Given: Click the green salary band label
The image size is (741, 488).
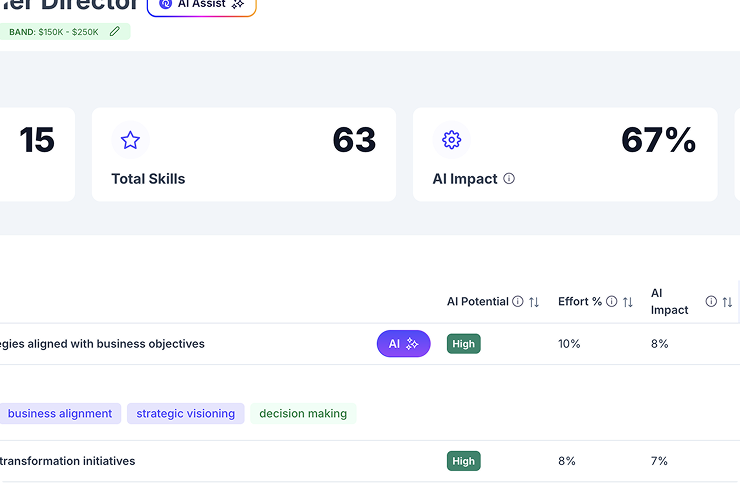Looking at the screenshot, I should pyautogui.click(x=54, y=32).
